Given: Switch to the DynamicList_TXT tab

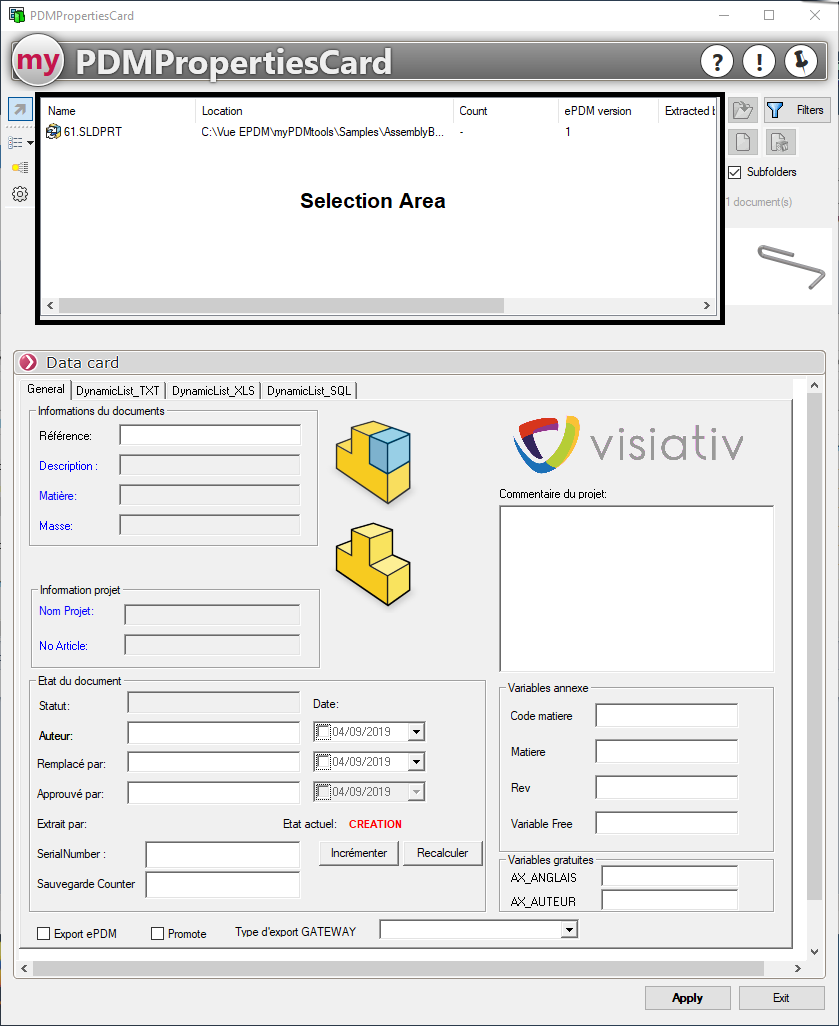Looking at the screenshot, I should pos(118,391).
